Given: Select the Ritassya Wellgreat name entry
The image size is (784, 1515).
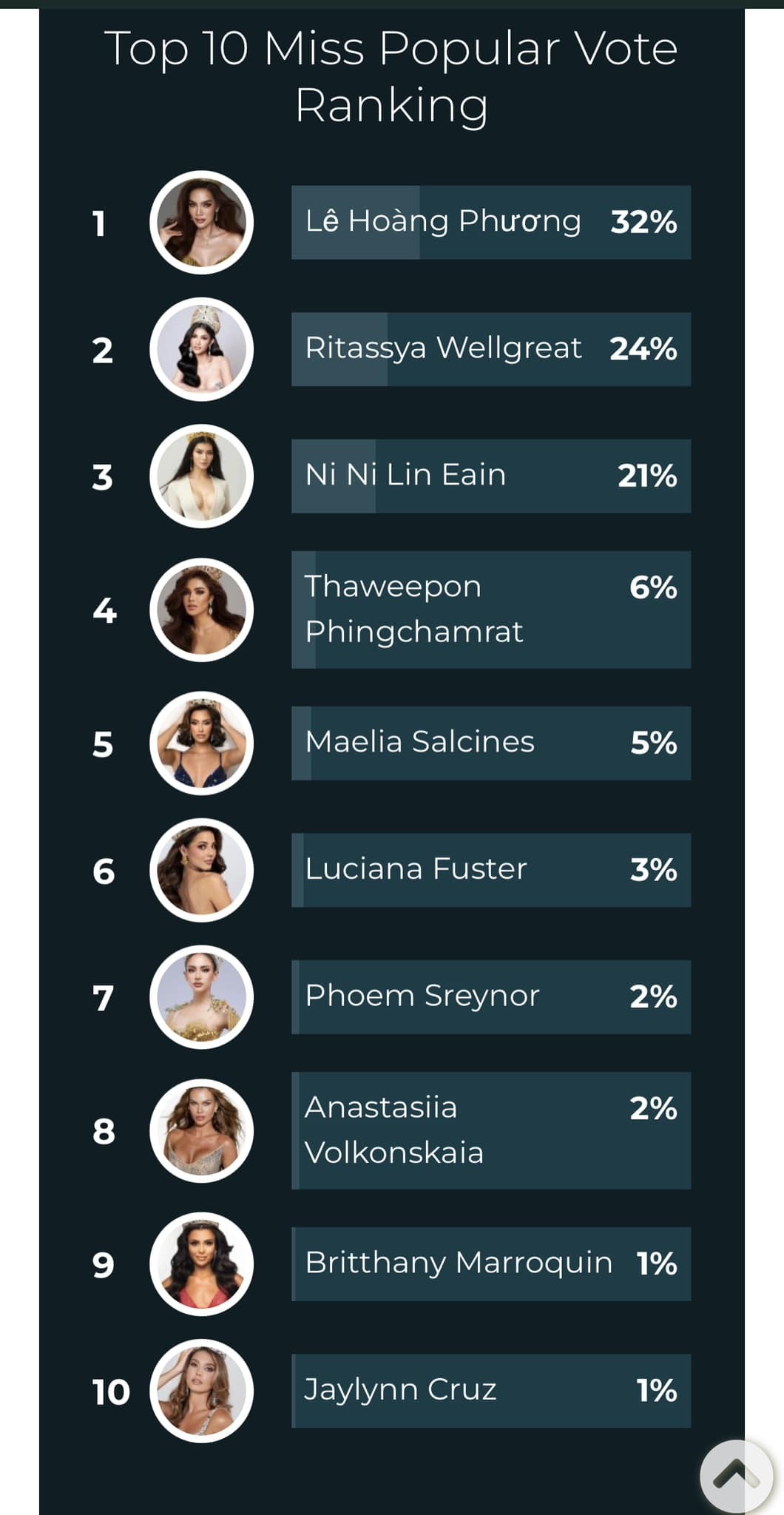Looking at the screenshot, I should pyautogui.click(x=443, y=348).
